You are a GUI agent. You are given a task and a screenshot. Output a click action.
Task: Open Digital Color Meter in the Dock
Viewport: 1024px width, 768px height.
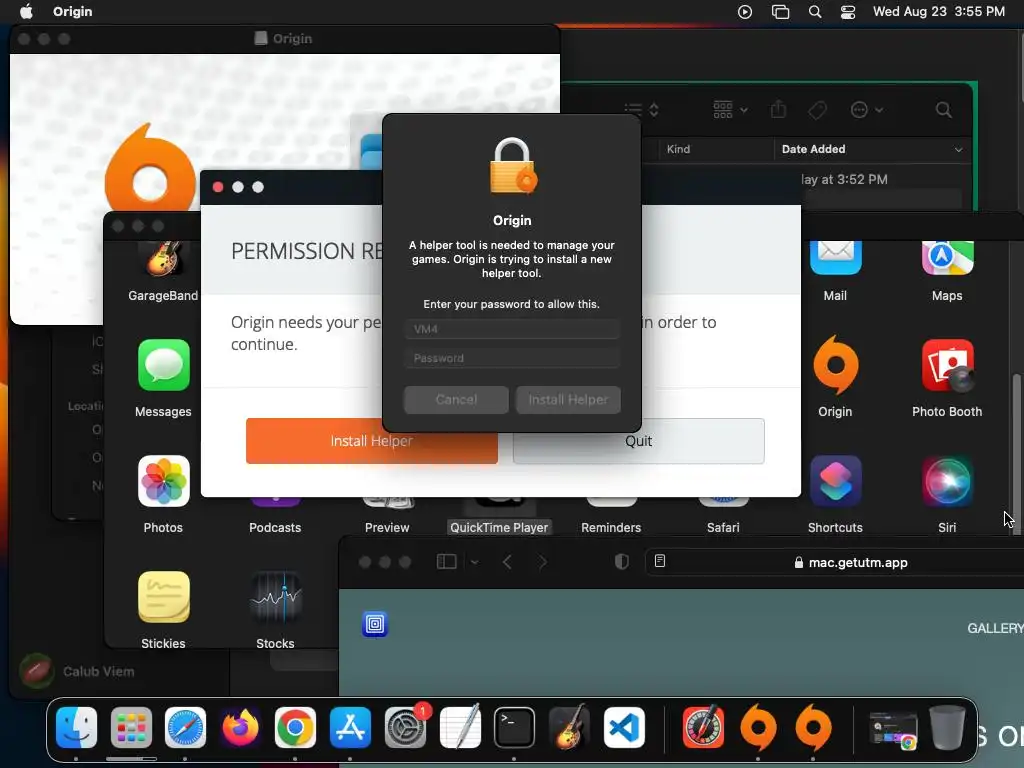[703, 728]
